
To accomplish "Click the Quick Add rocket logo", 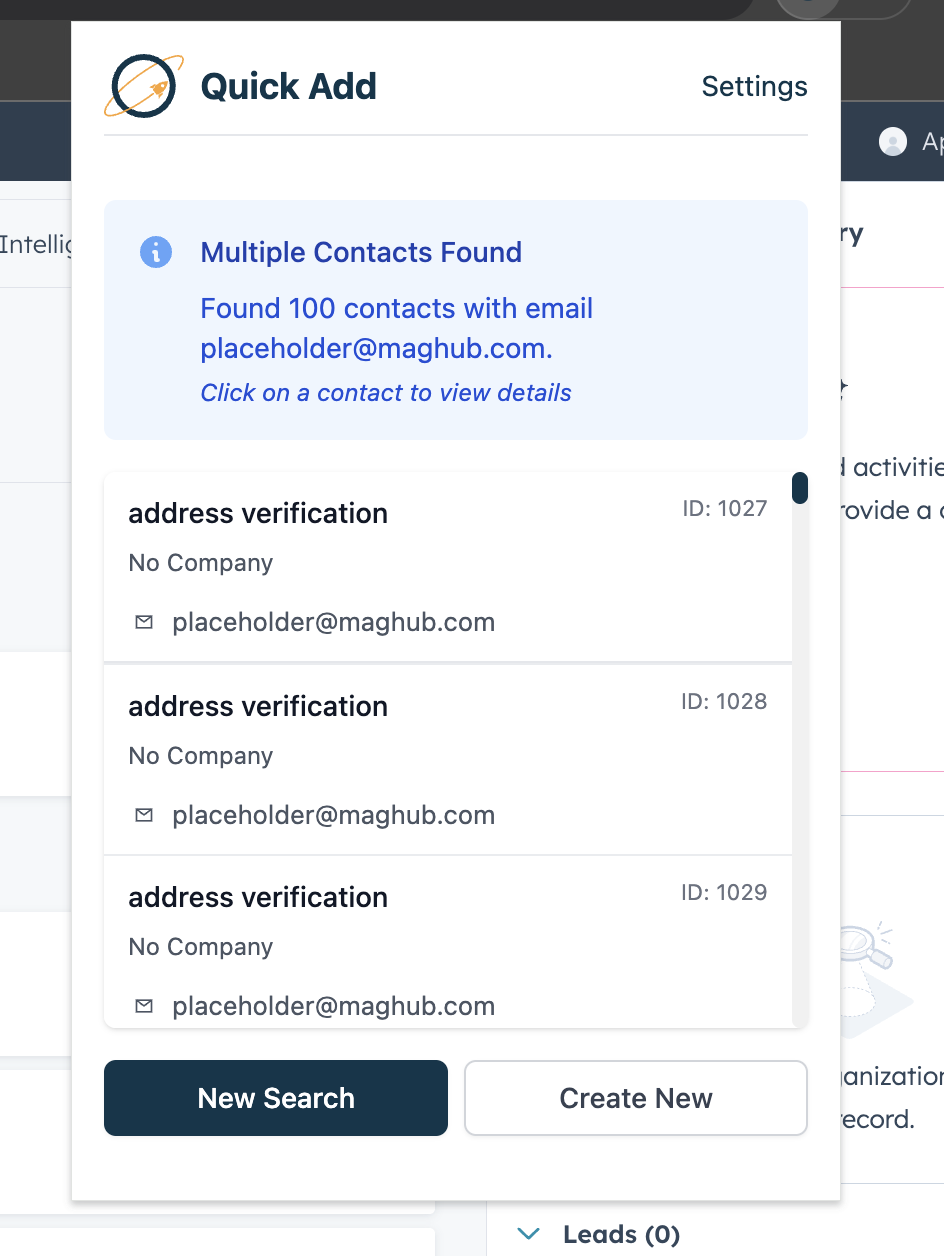I will click(x=143, y=86).
